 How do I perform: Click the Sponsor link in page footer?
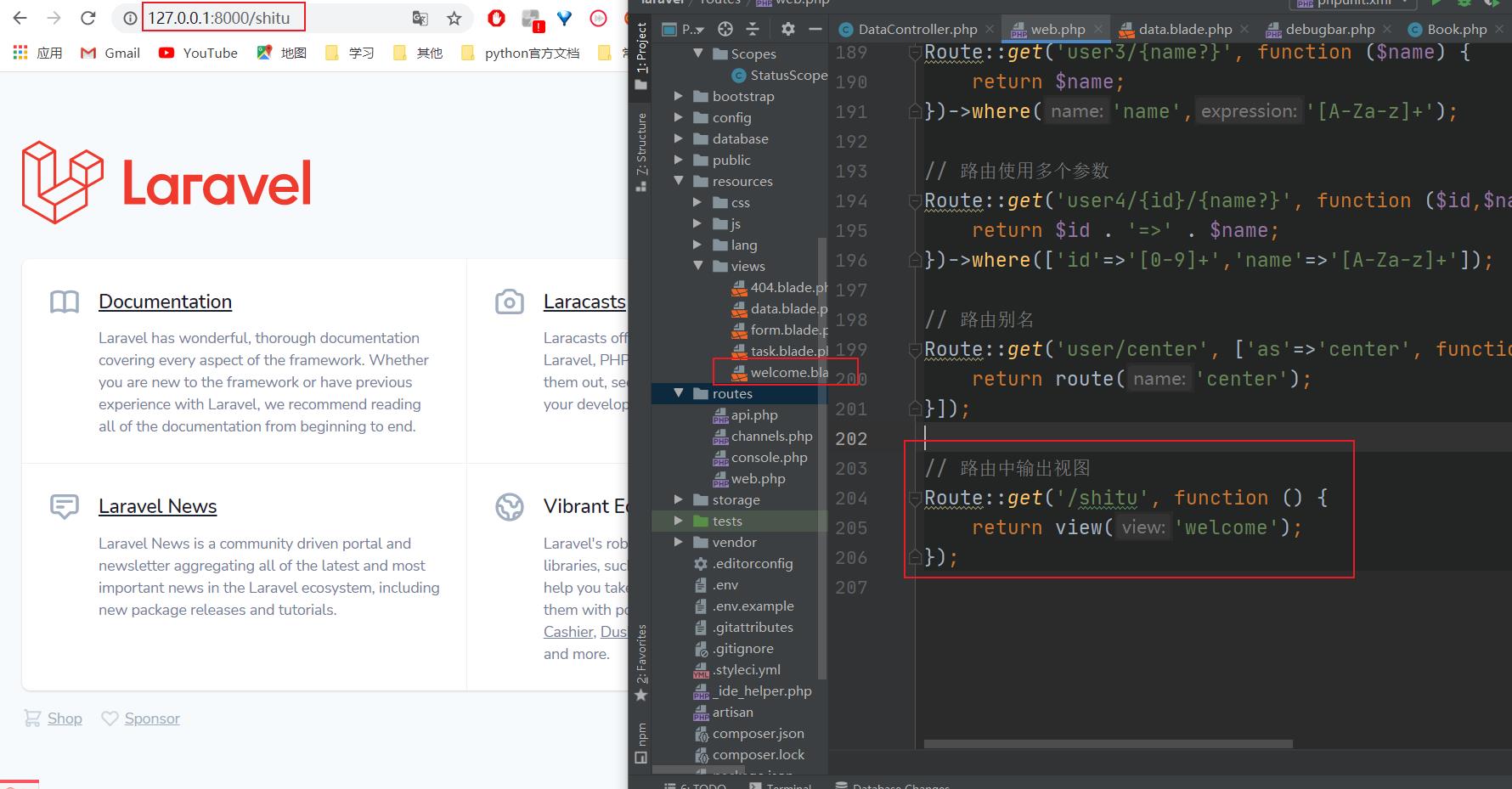tap(152, 719)
